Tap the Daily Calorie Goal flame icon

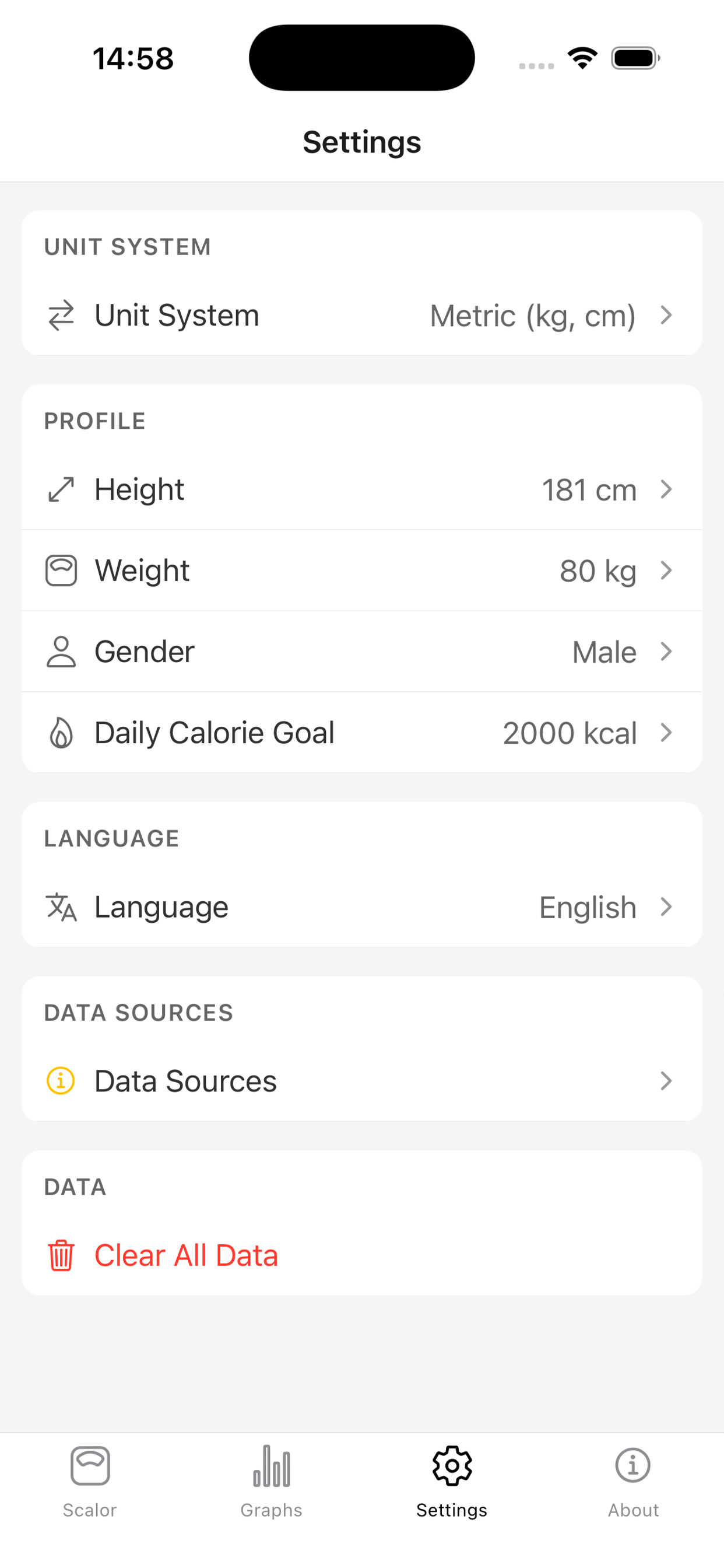click(x=61, y=732)
